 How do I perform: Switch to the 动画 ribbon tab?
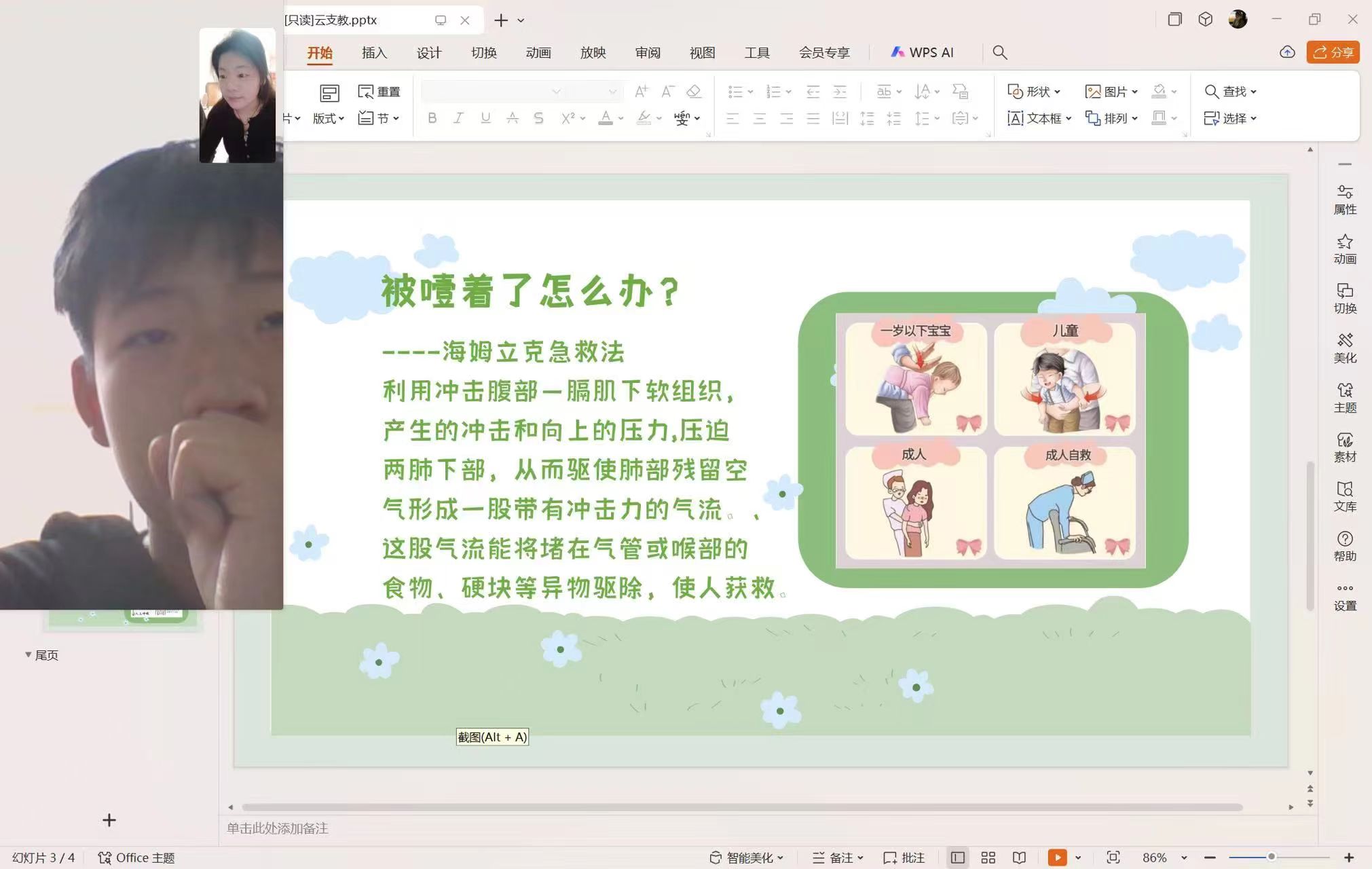point(538,52)
